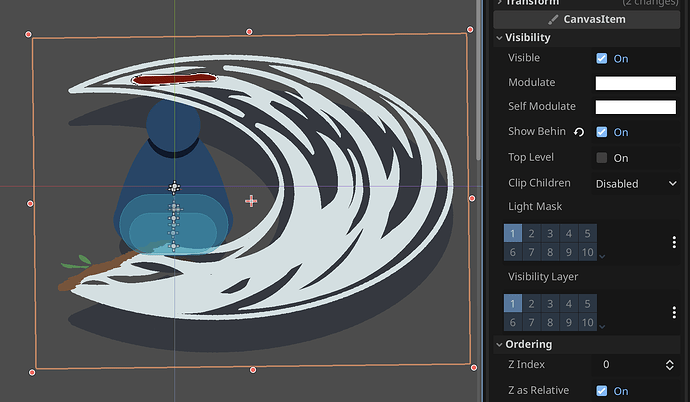Enable the Top Level checkbox
The width and height of the screenshot is (690, 402).
[601, 158]
